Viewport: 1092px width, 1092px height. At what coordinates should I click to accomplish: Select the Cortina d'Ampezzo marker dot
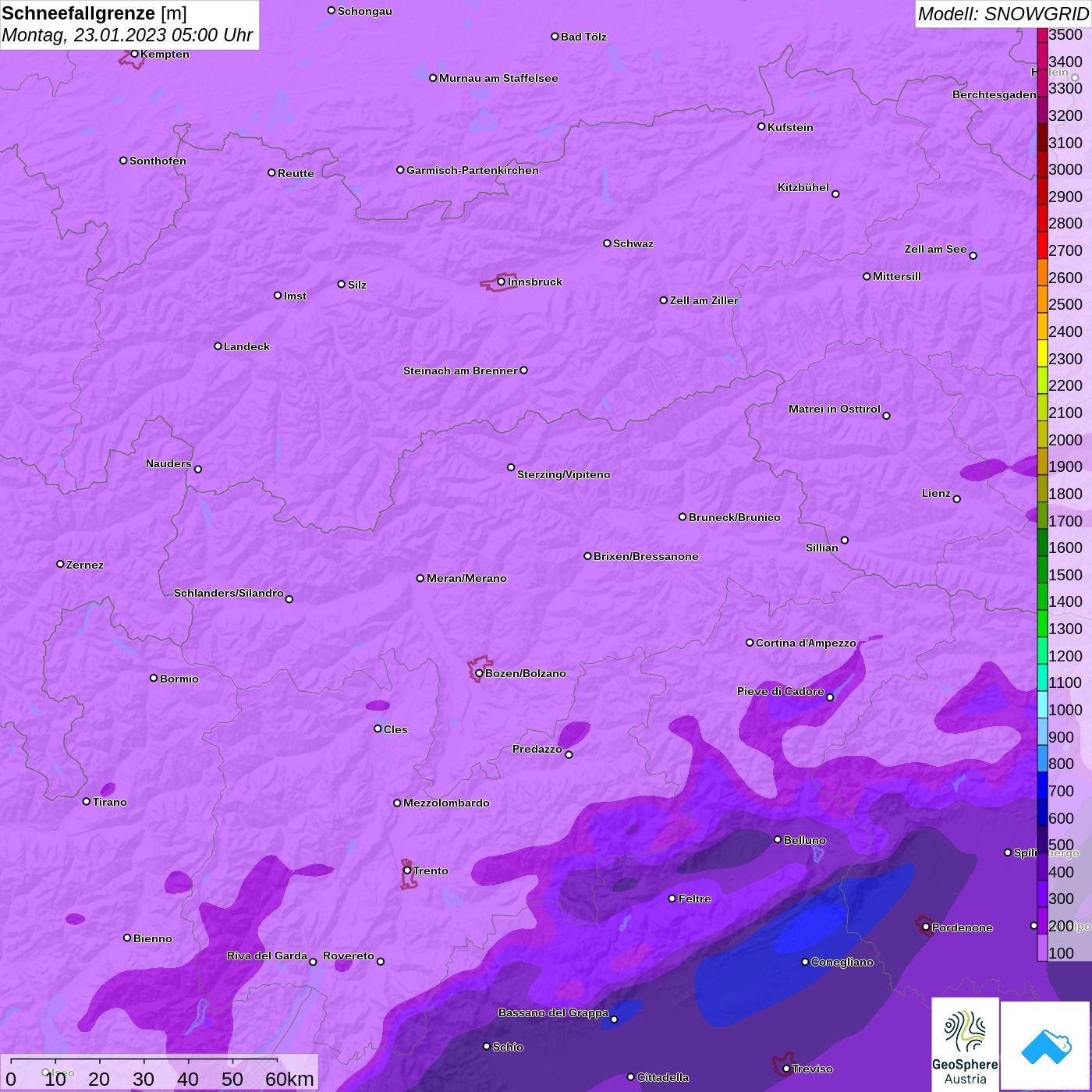750,643
